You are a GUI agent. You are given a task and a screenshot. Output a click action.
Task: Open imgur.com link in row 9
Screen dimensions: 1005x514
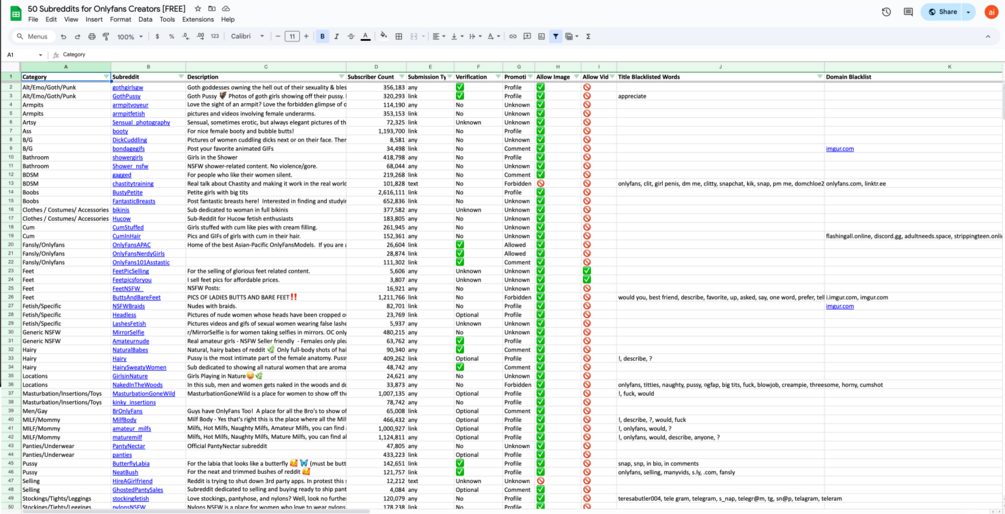[840, 149]
